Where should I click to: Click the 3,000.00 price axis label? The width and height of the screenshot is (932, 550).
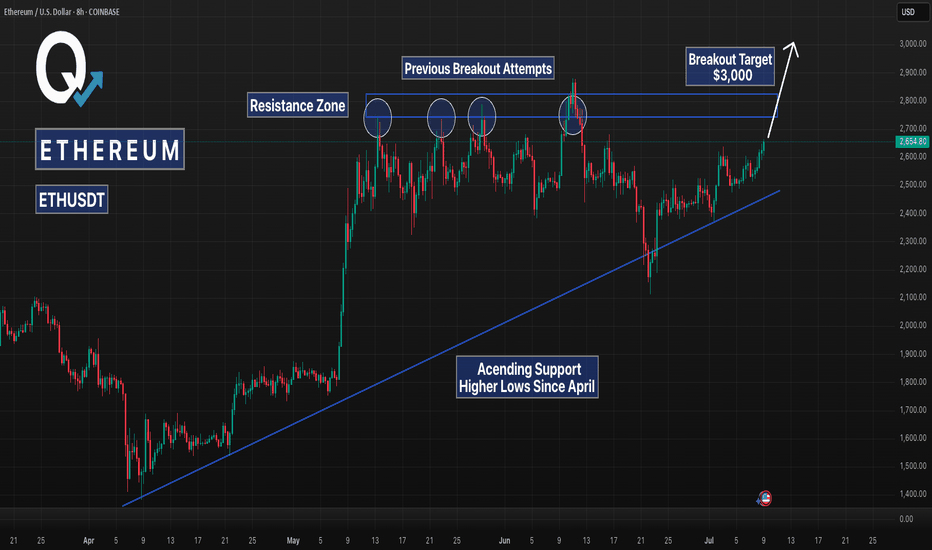912,43
